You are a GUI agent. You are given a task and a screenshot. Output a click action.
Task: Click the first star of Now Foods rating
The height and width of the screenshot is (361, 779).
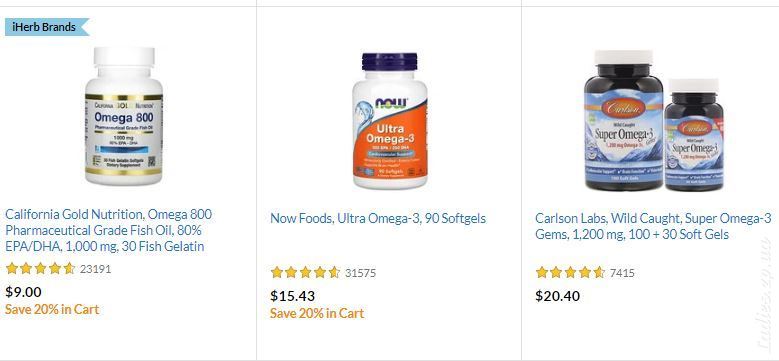coord(277,273)
